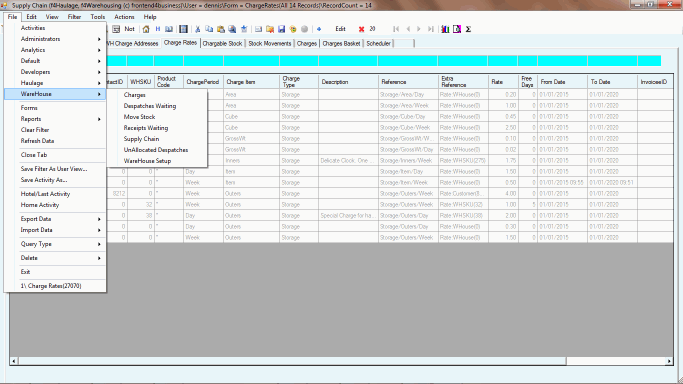Click the Paste clipboard icon
The image size is (683, 384).
pyautogui.click(x=221, y=29)
